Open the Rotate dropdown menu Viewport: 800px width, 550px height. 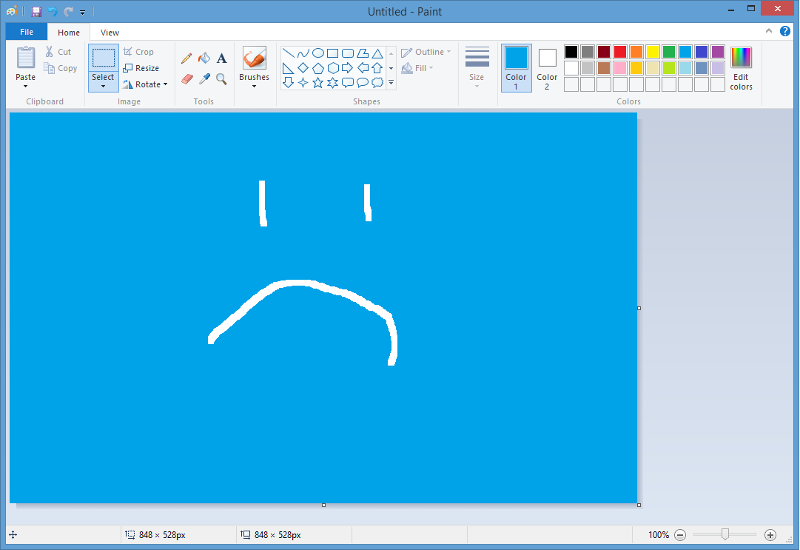[145, 84]
